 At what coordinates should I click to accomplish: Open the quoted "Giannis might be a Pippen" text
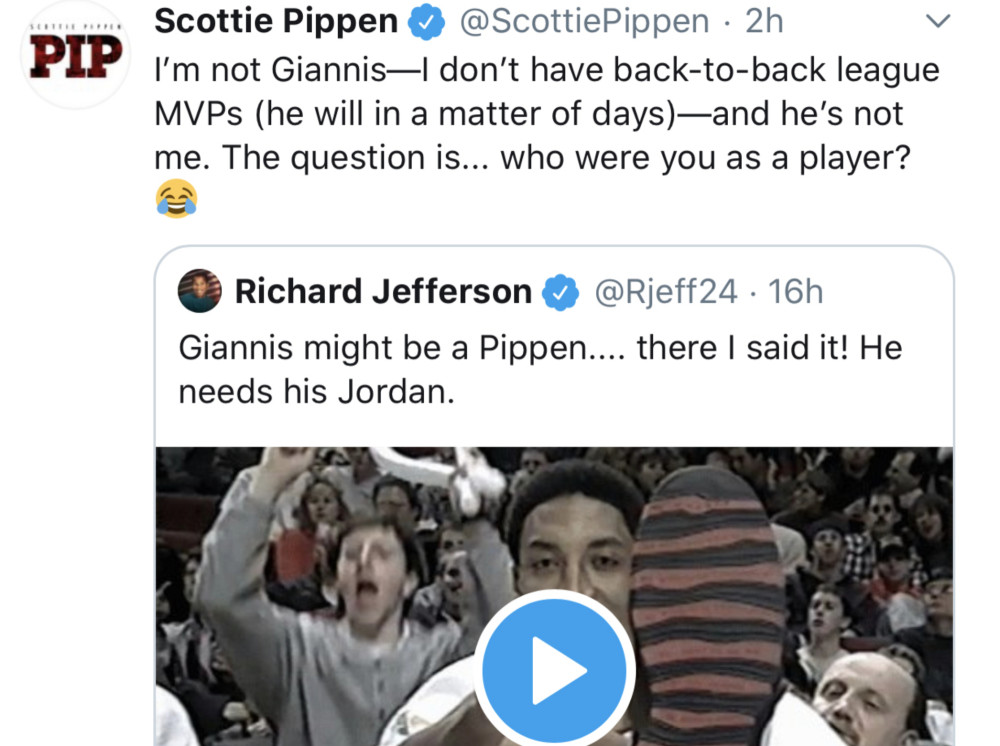540,370
